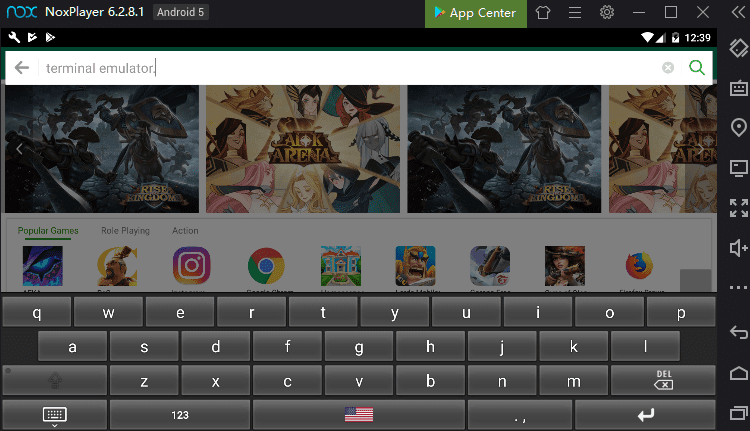The image size is (750, 431).
Task: Open the Instagram app icon
Action: coord(191,265)
